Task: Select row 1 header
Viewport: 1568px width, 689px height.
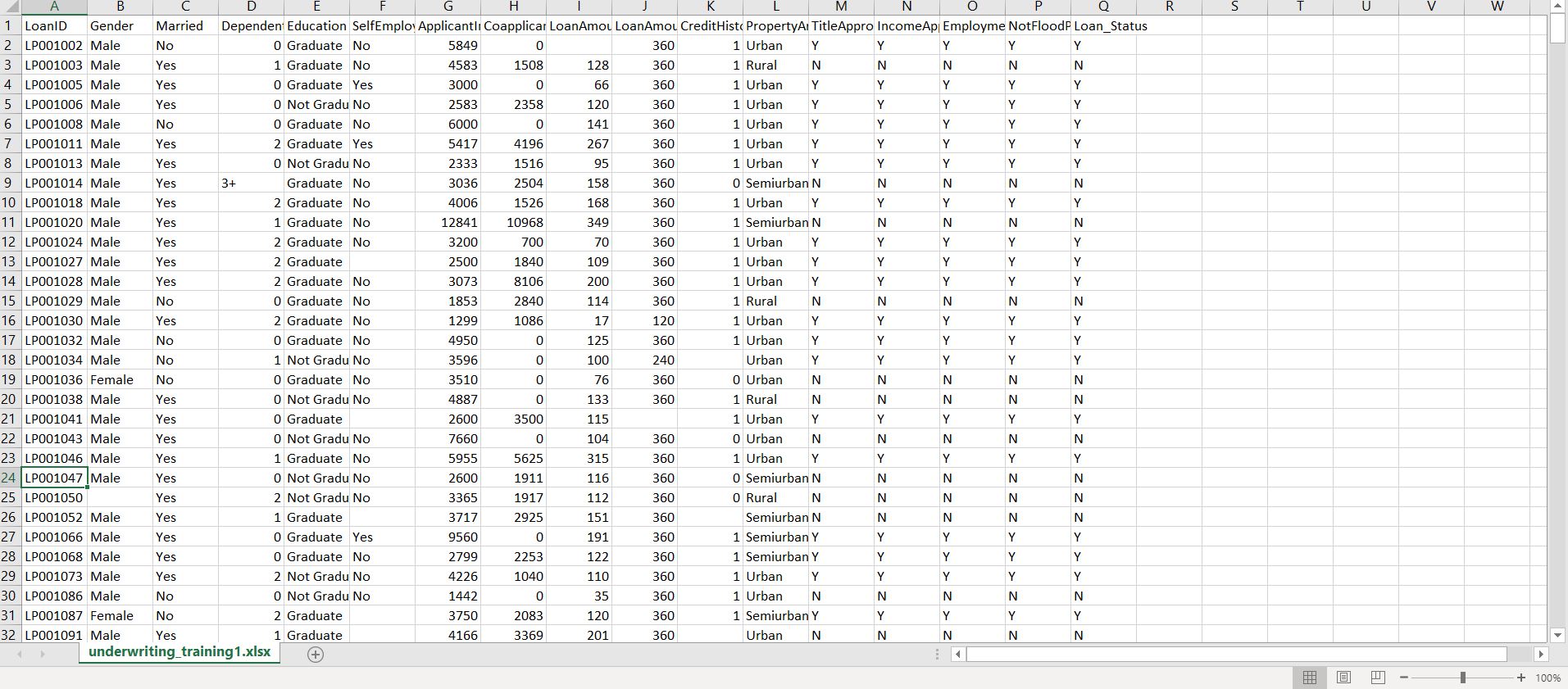Action: 10,25
